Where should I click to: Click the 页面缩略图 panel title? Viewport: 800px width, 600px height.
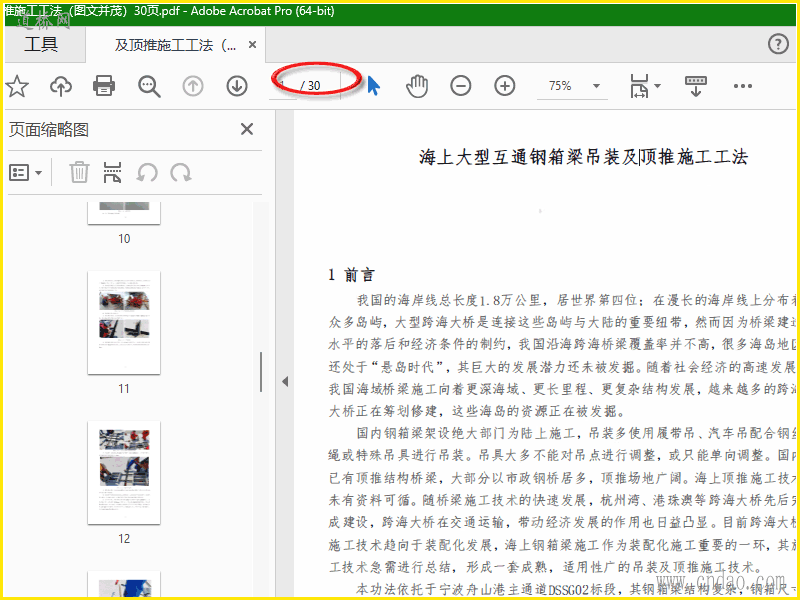pyautogui.click(x=49, y=130)
